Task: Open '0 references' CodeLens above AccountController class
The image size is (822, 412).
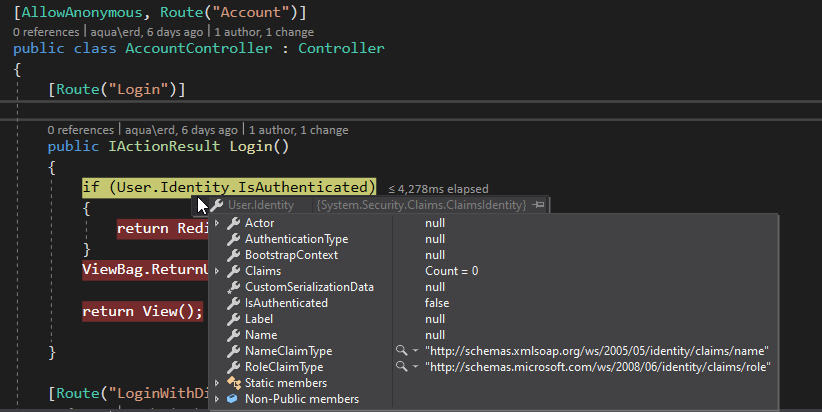Action: click(x=46, y=32)
